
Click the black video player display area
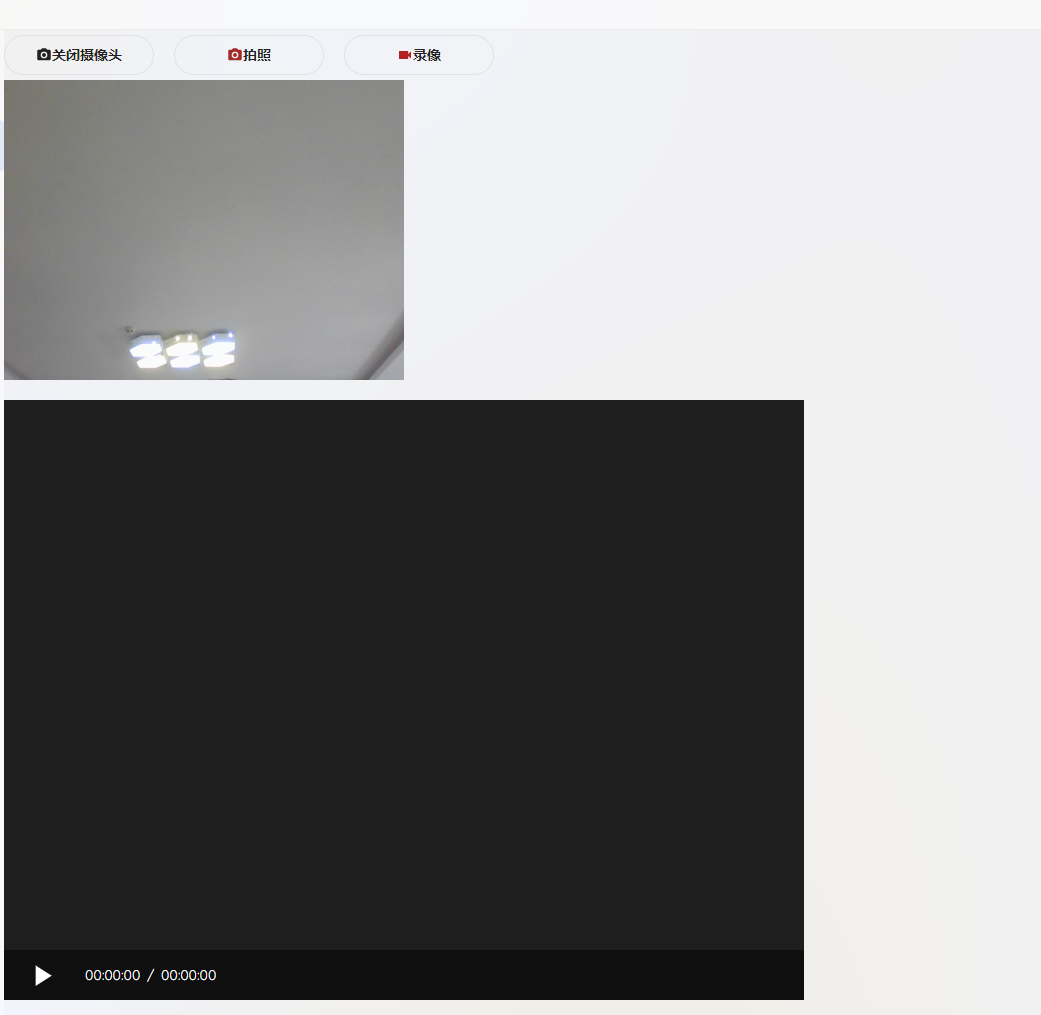tap(404, 675)
